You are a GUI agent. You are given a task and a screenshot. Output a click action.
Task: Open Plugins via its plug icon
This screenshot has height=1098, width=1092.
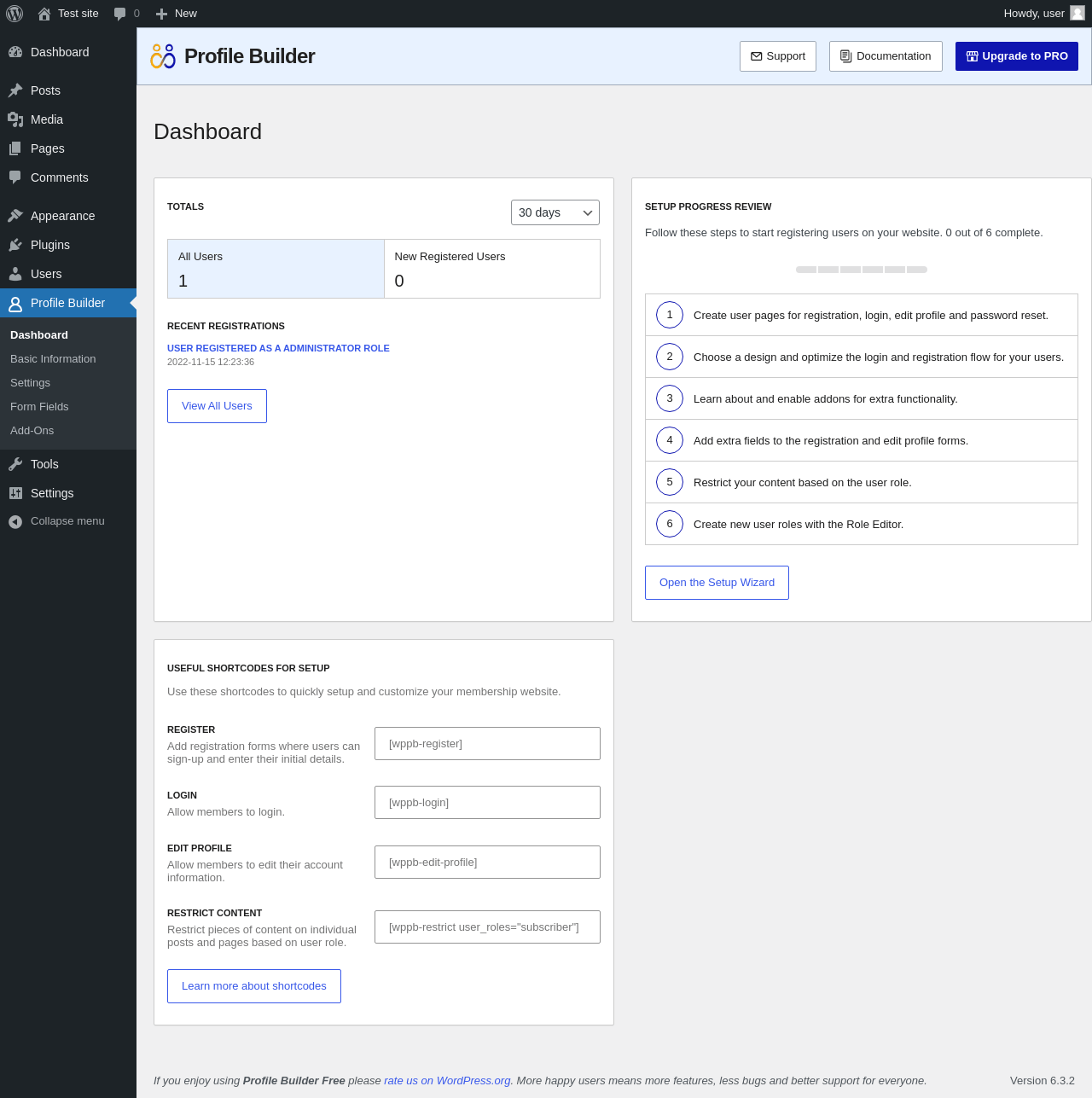pos(15,245)
